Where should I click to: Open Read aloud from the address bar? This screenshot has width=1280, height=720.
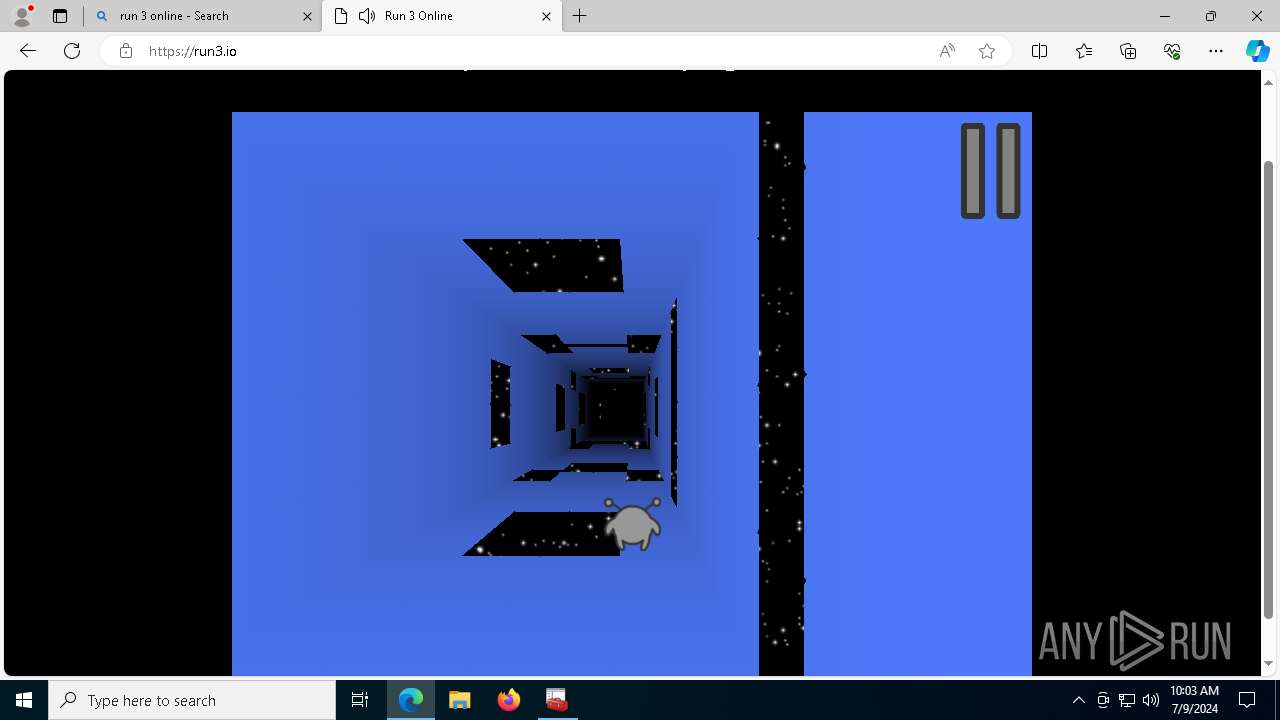947,51
